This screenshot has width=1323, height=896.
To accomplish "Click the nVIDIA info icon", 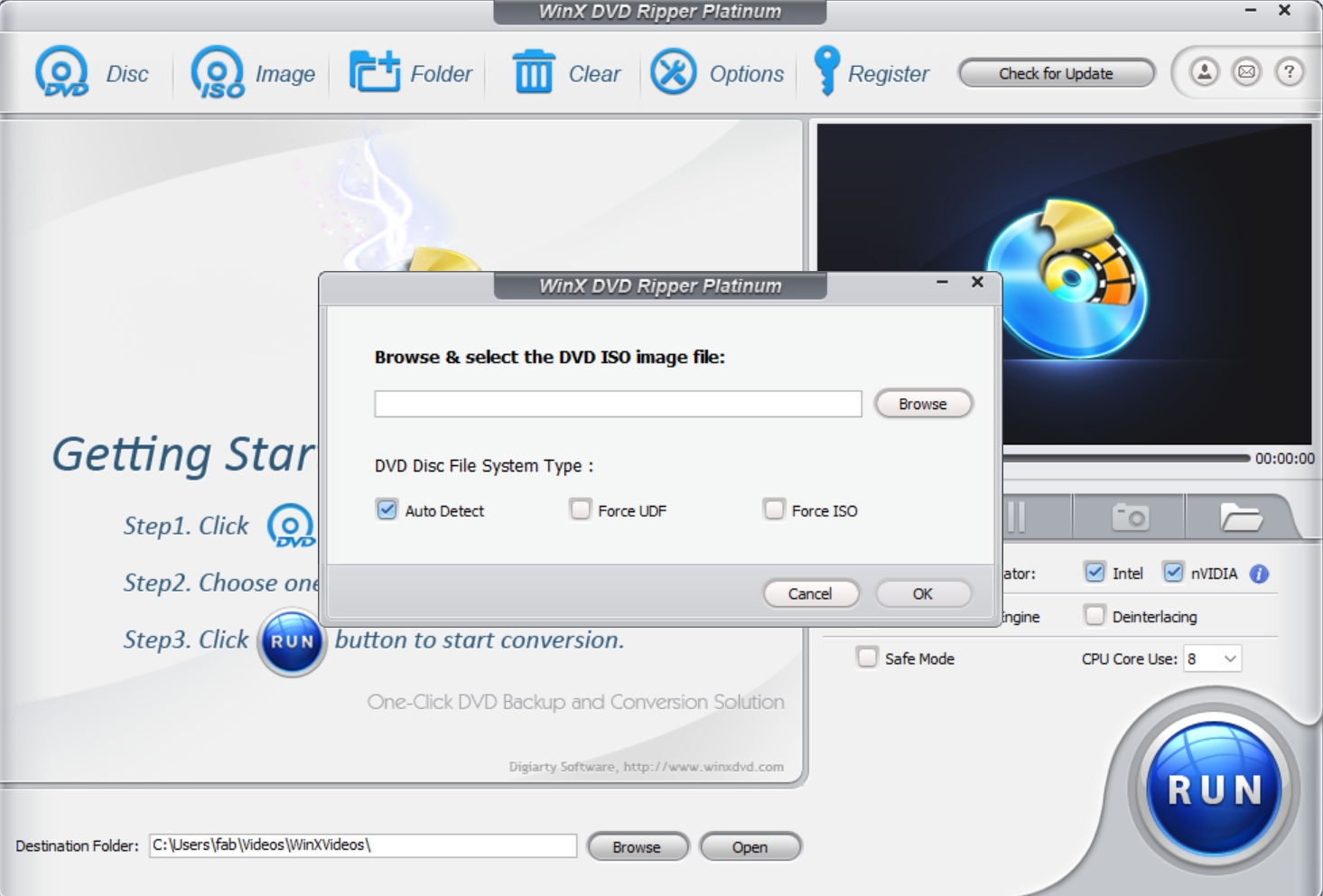I will pos(1258,573).
